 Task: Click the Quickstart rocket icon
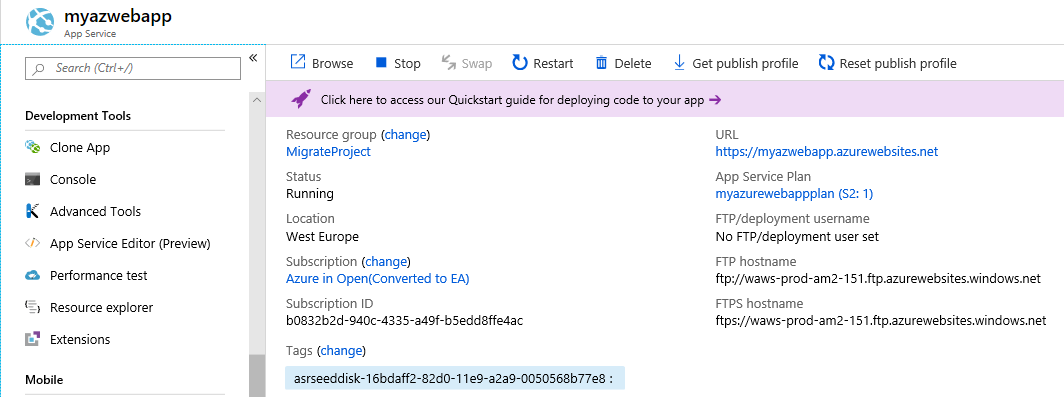pyautogui.click(x=301, y=99)
